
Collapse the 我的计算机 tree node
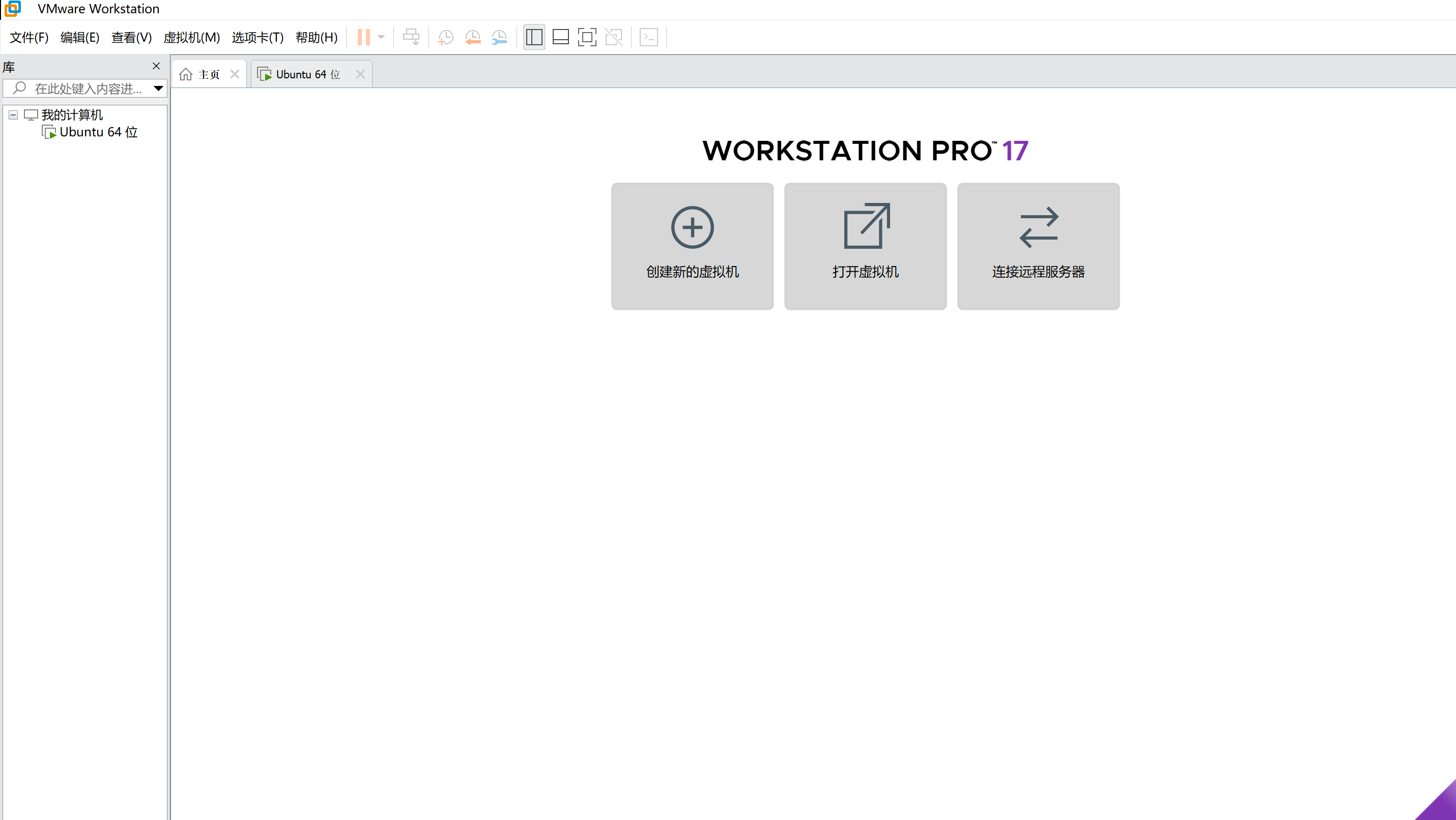pyautogui.click(x=13, y=115)
